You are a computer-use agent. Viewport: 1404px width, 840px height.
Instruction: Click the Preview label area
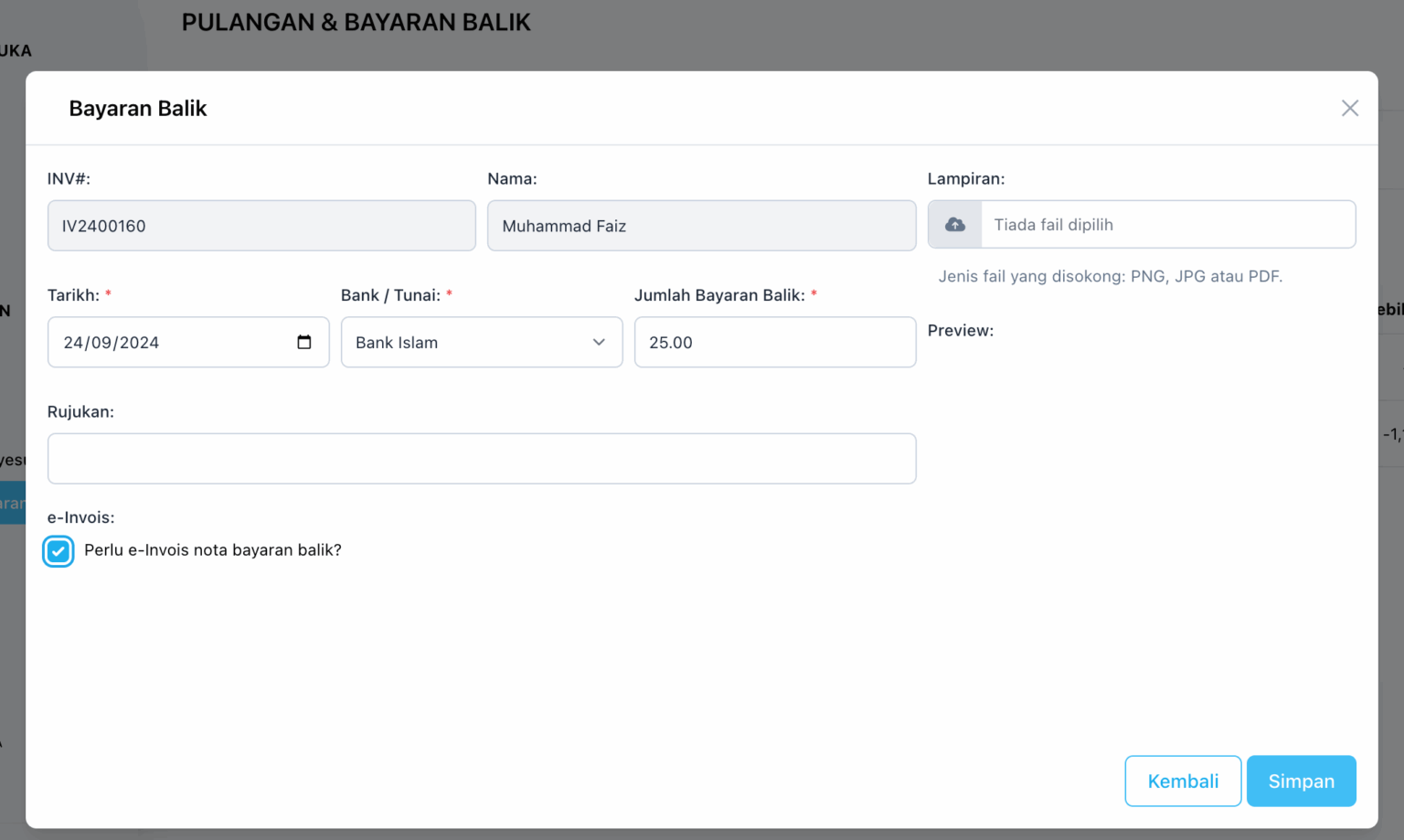960,331
